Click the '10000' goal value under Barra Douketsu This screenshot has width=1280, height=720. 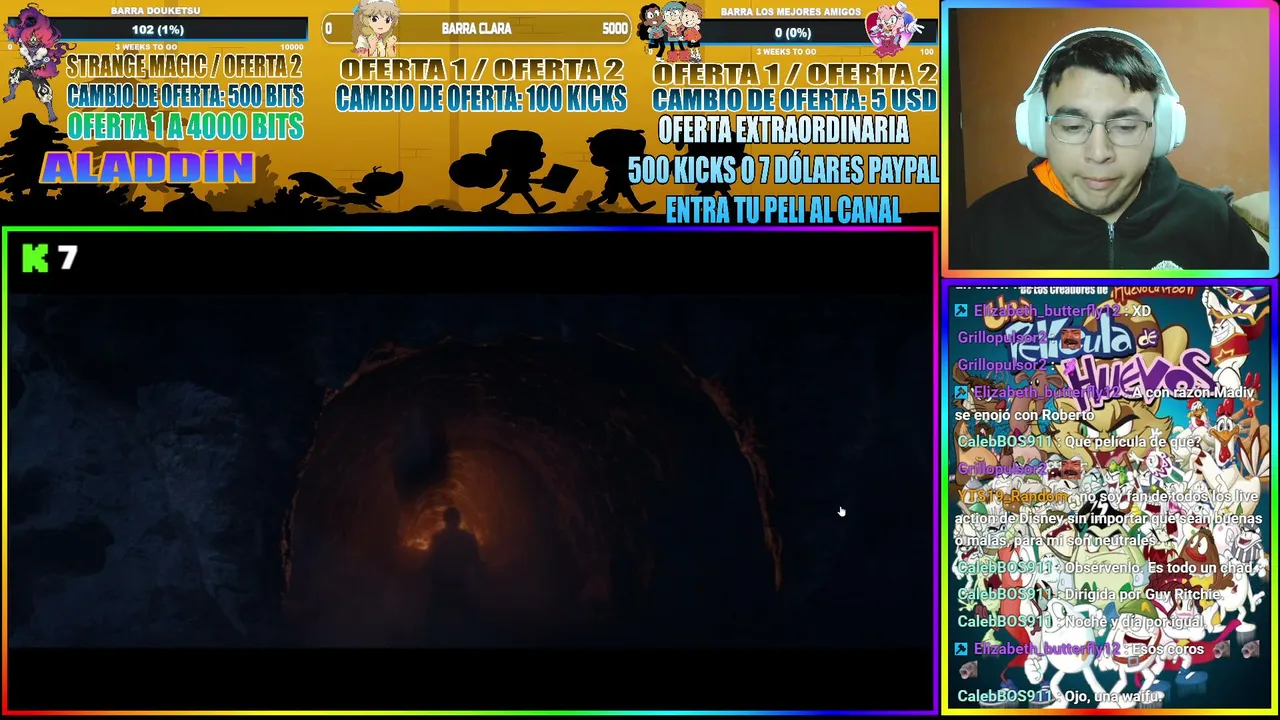(291, 47)
